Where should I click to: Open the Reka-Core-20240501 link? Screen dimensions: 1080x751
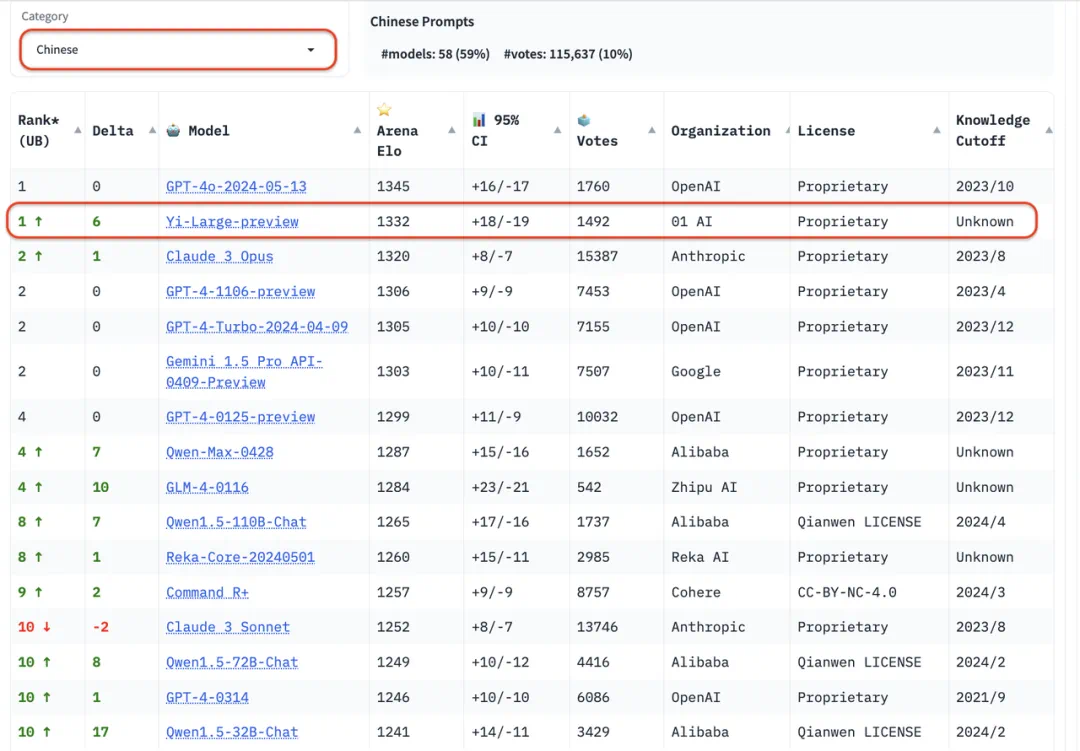pos(240,557)
